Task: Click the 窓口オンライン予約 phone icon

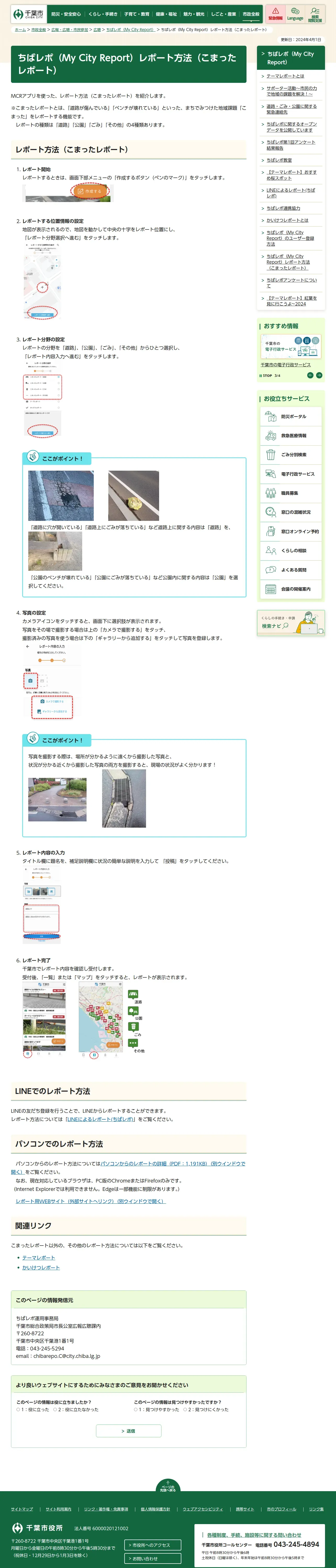Action: 271,531
